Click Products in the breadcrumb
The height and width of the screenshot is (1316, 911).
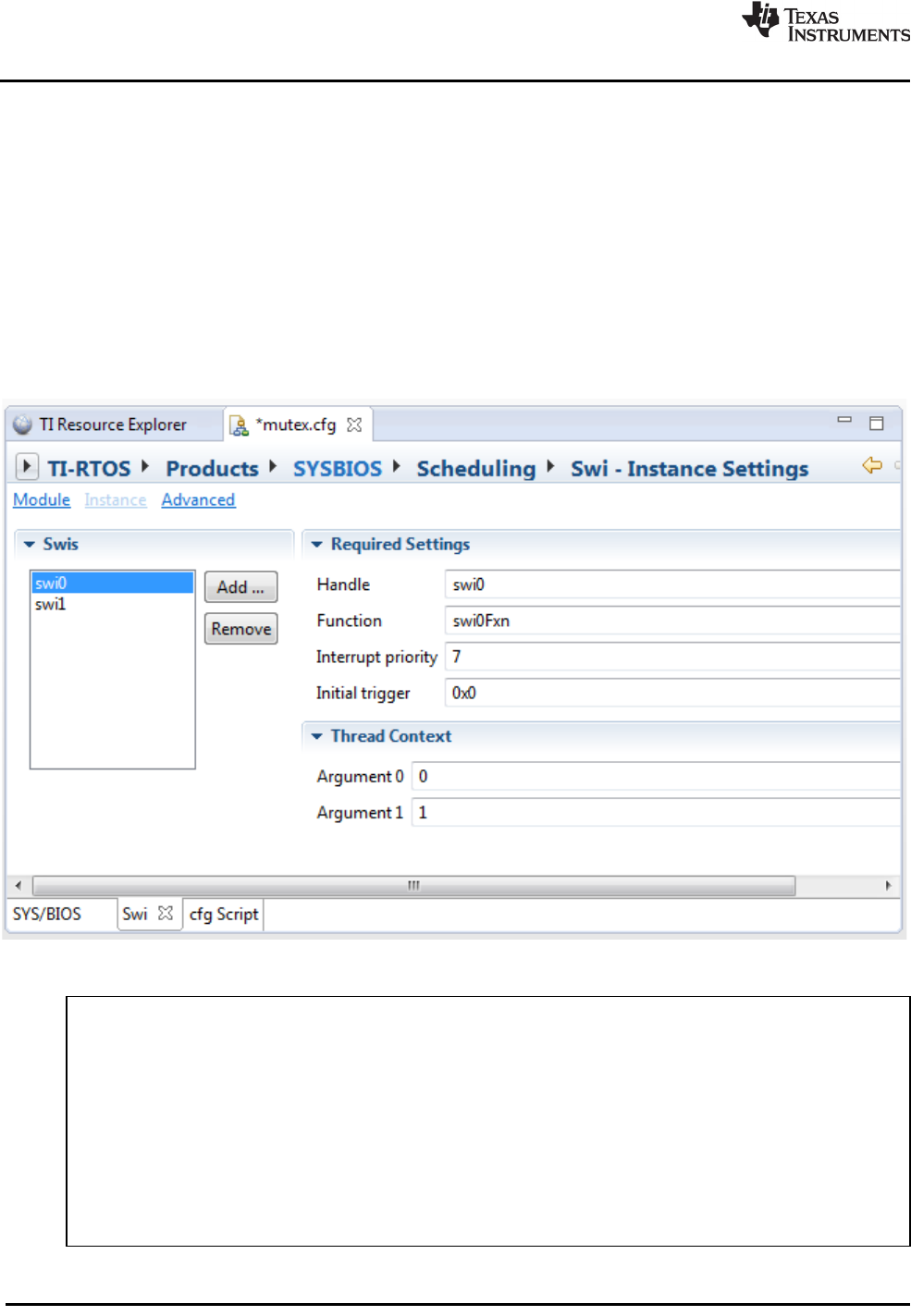[213, 468]
